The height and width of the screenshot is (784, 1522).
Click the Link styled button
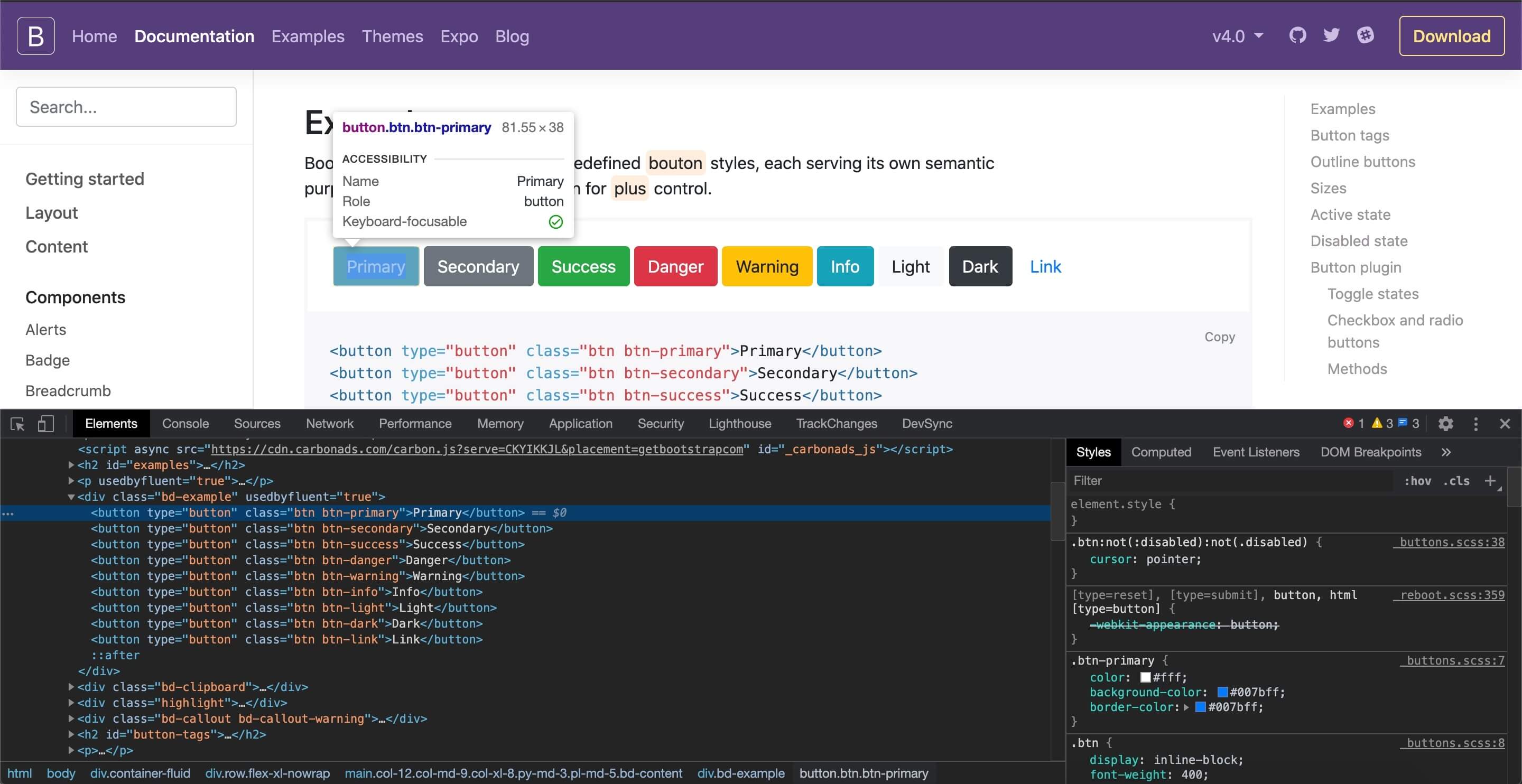[1045, 266]
